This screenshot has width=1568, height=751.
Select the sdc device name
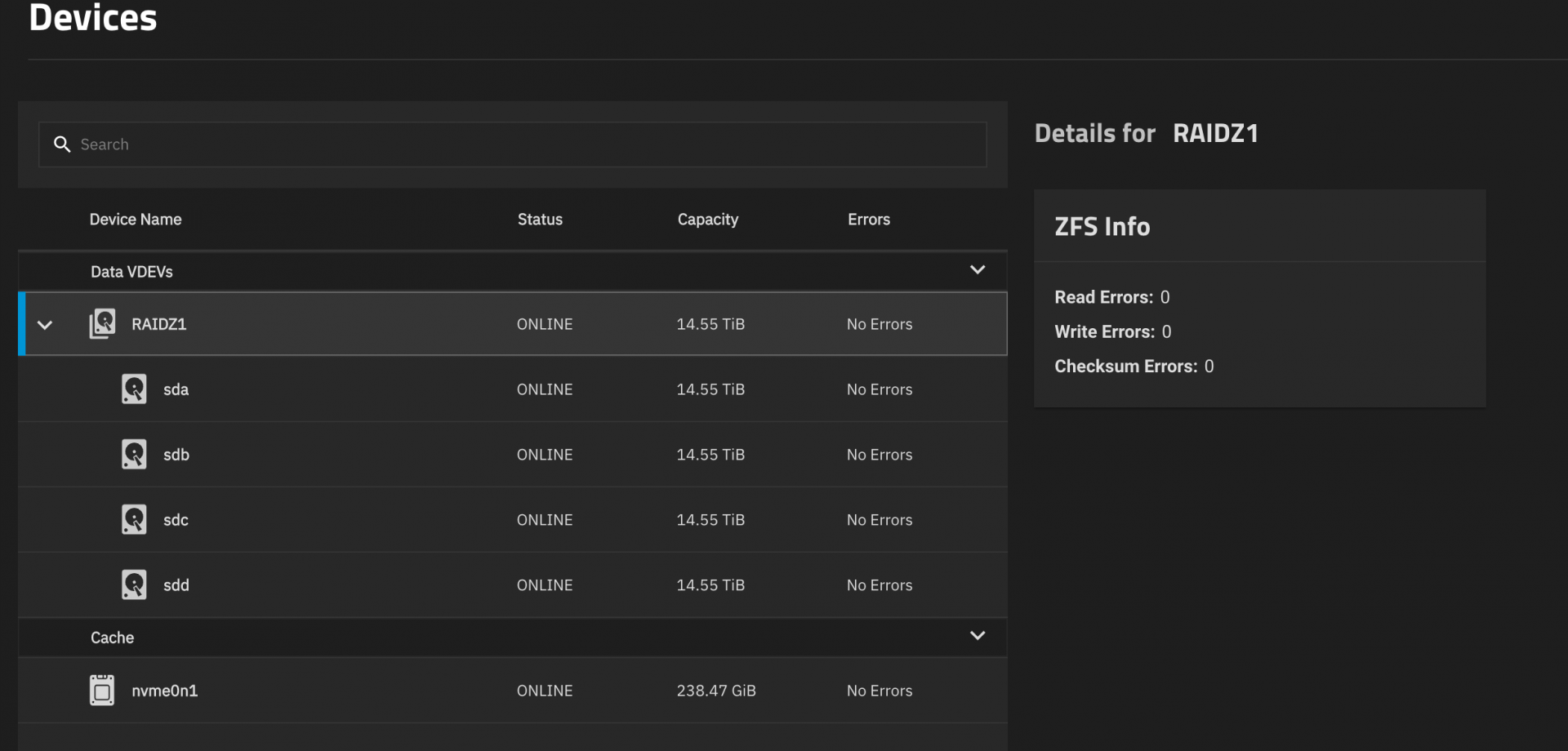pyautogui.click(x=176, y=521)
